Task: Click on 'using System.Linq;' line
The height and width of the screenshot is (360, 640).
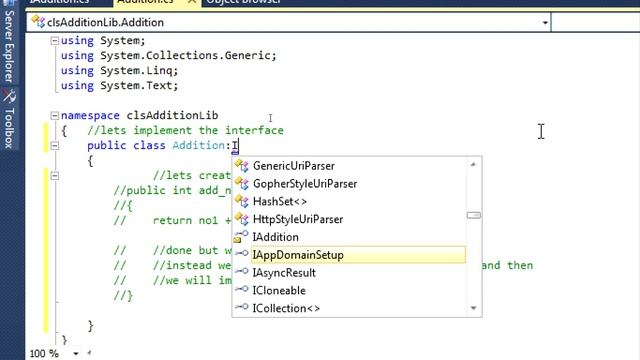Action: 120,71
